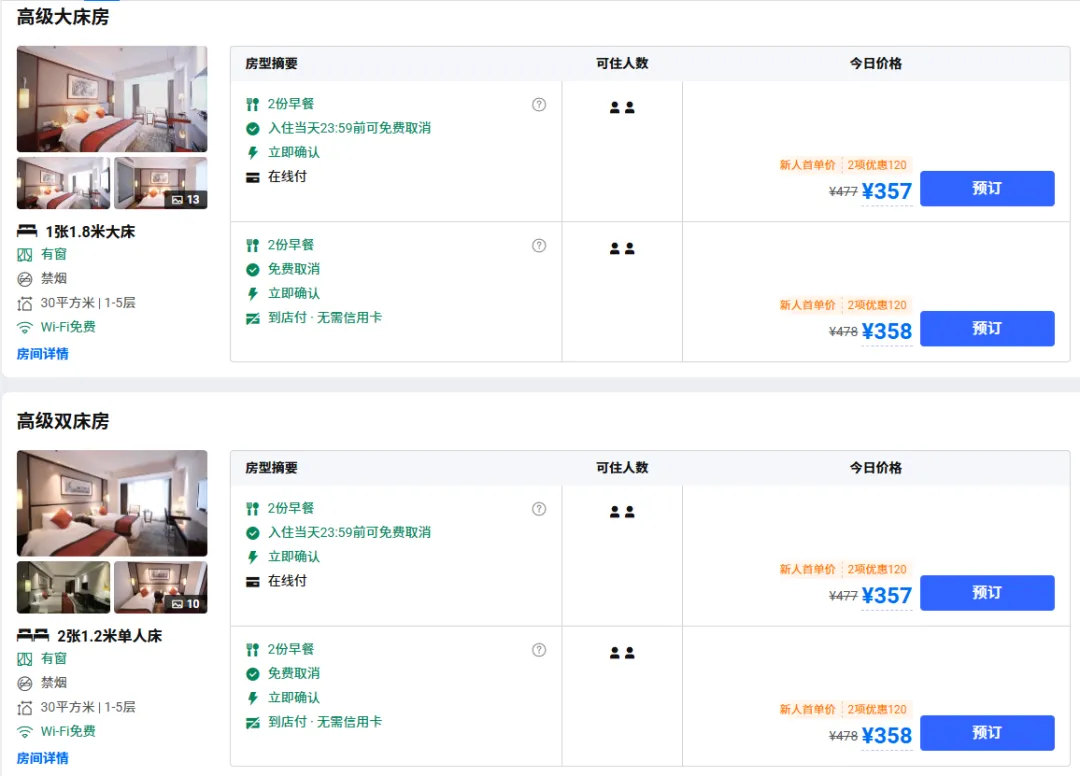Book 高级大床房 at ¥357 with 预订
Screen dimensions: 1080x776
(986, 188)
